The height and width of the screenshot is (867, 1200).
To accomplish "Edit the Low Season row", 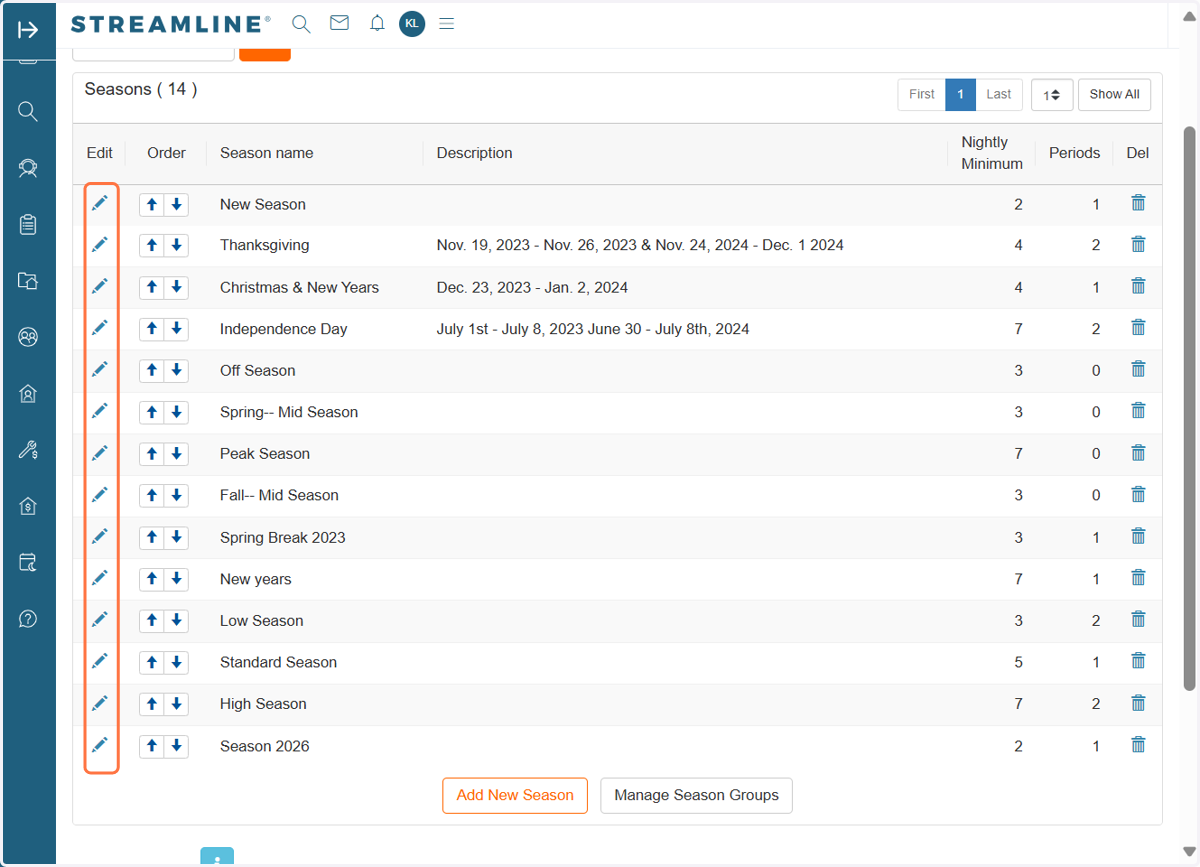I will click(x=100, y=620).
